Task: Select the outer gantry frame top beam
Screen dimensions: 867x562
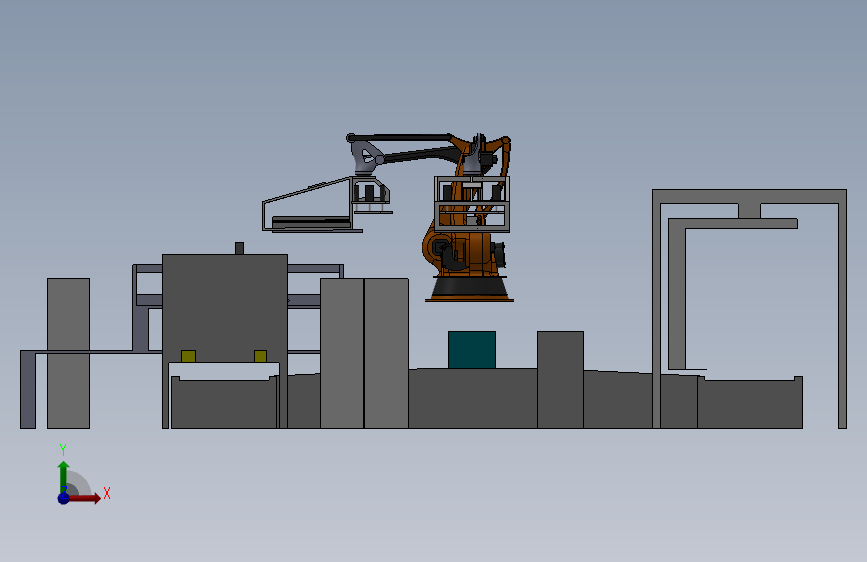Action: click(749, 196)
